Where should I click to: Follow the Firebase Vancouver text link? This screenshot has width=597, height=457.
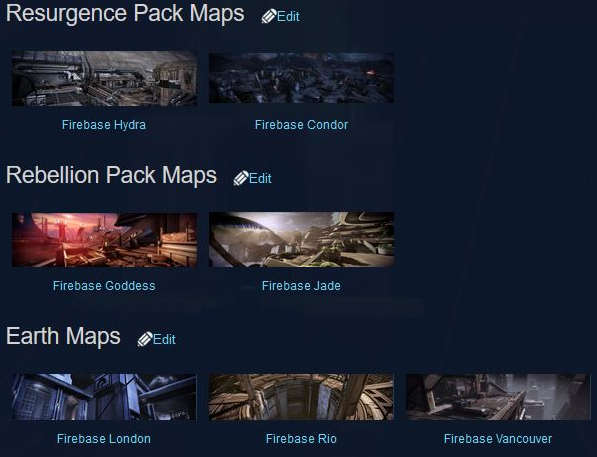(x=498, y=439)
